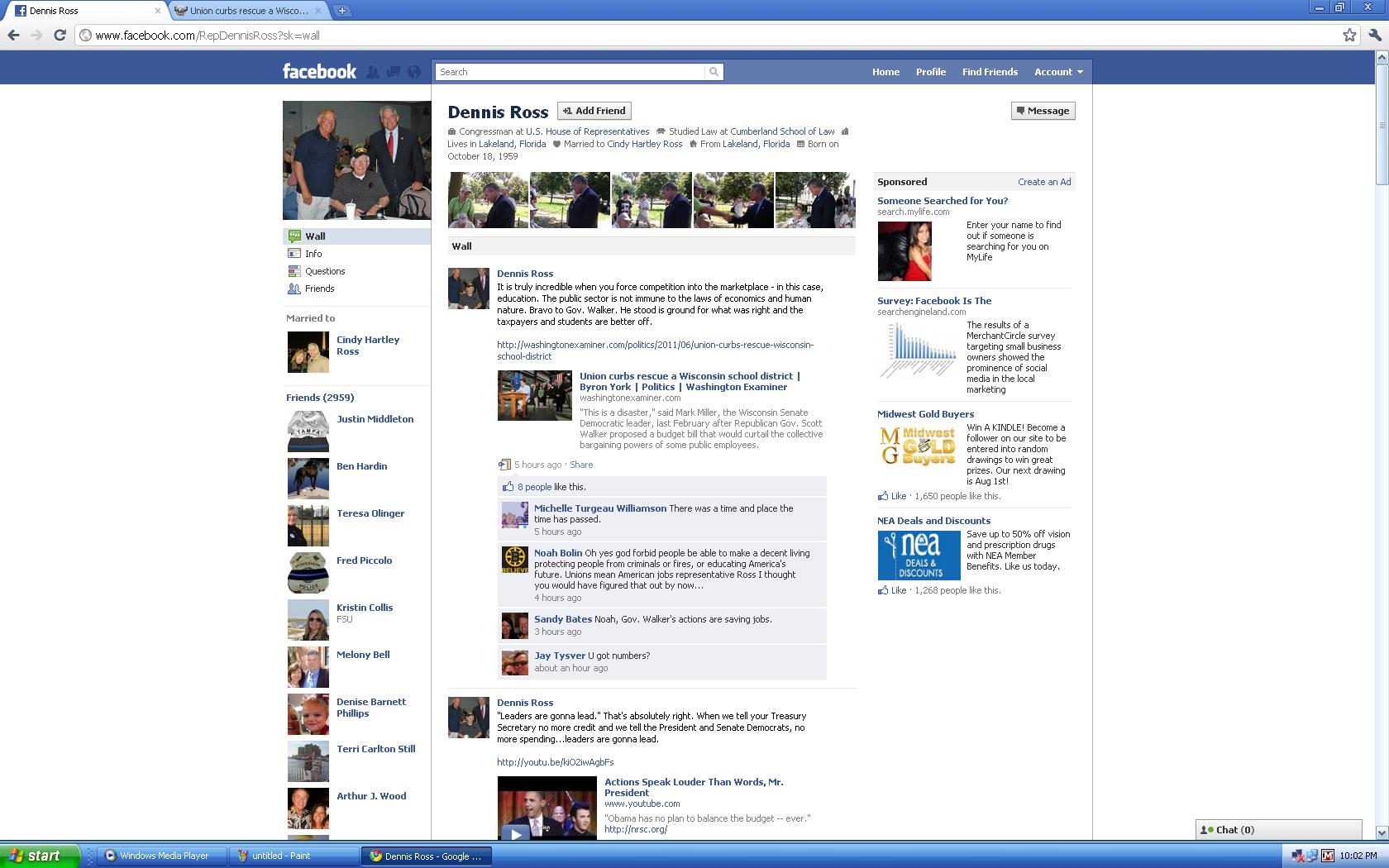The image size is (1389, 868).
Task: Click nrsc.org link in video description
Action: pyautogui.click(x=636, y=829)
